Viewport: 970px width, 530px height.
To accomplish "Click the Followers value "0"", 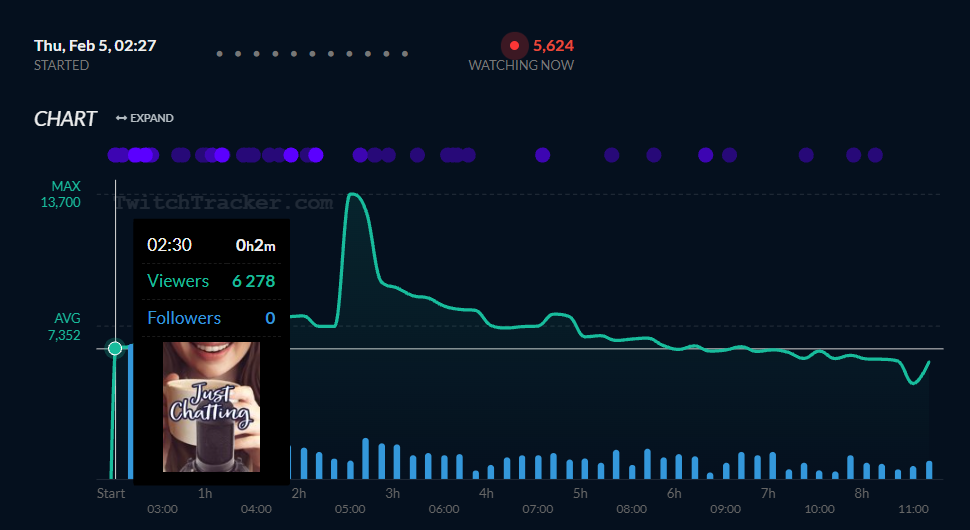I will [x=270, y=318].
